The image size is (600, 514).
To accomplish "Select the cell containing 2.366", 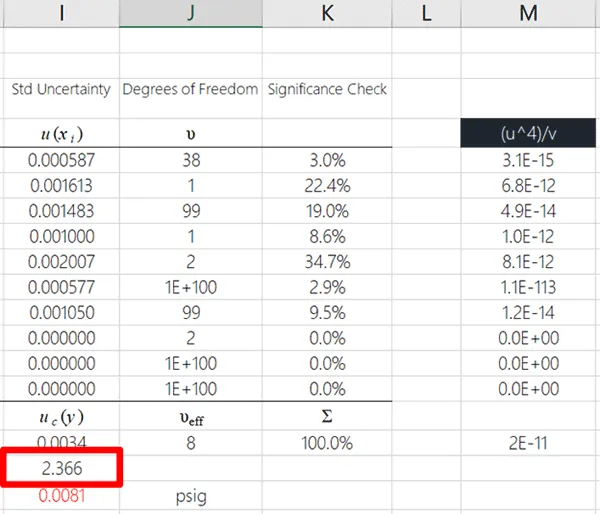I will tap(61, 468).
